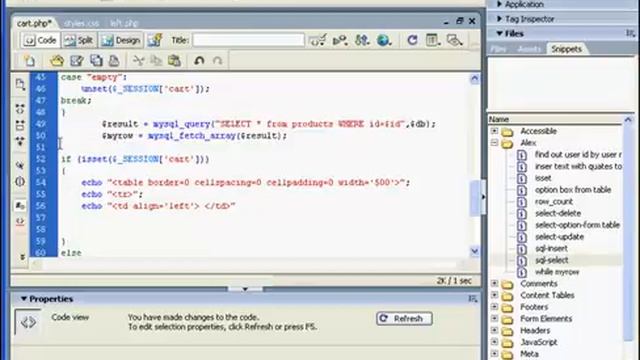Expand the Headers snippets folder
The height and width of the screenshot is (360, 640).
click(x=494, y=330)
